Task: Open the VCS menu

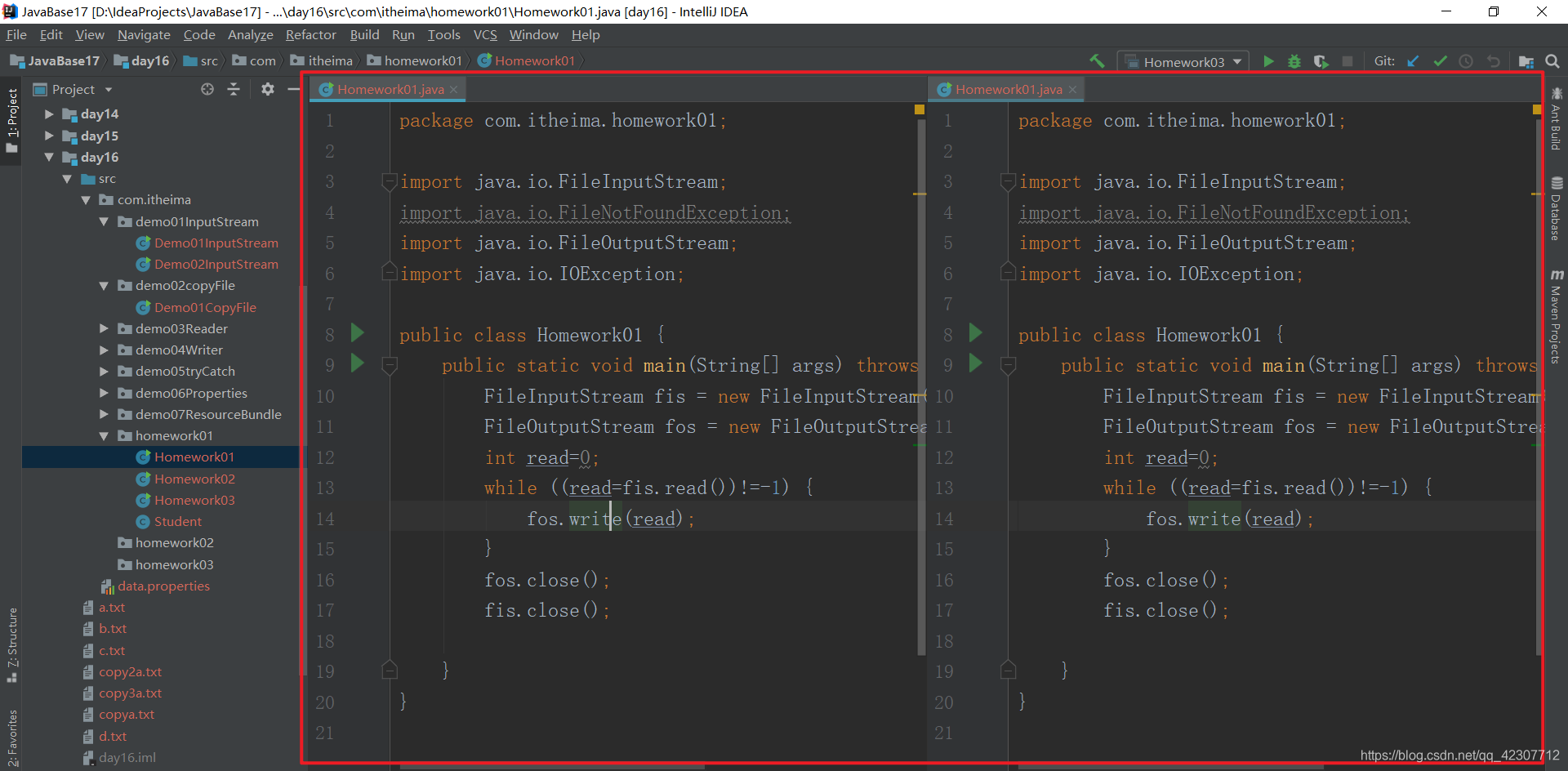Action: 485,35
